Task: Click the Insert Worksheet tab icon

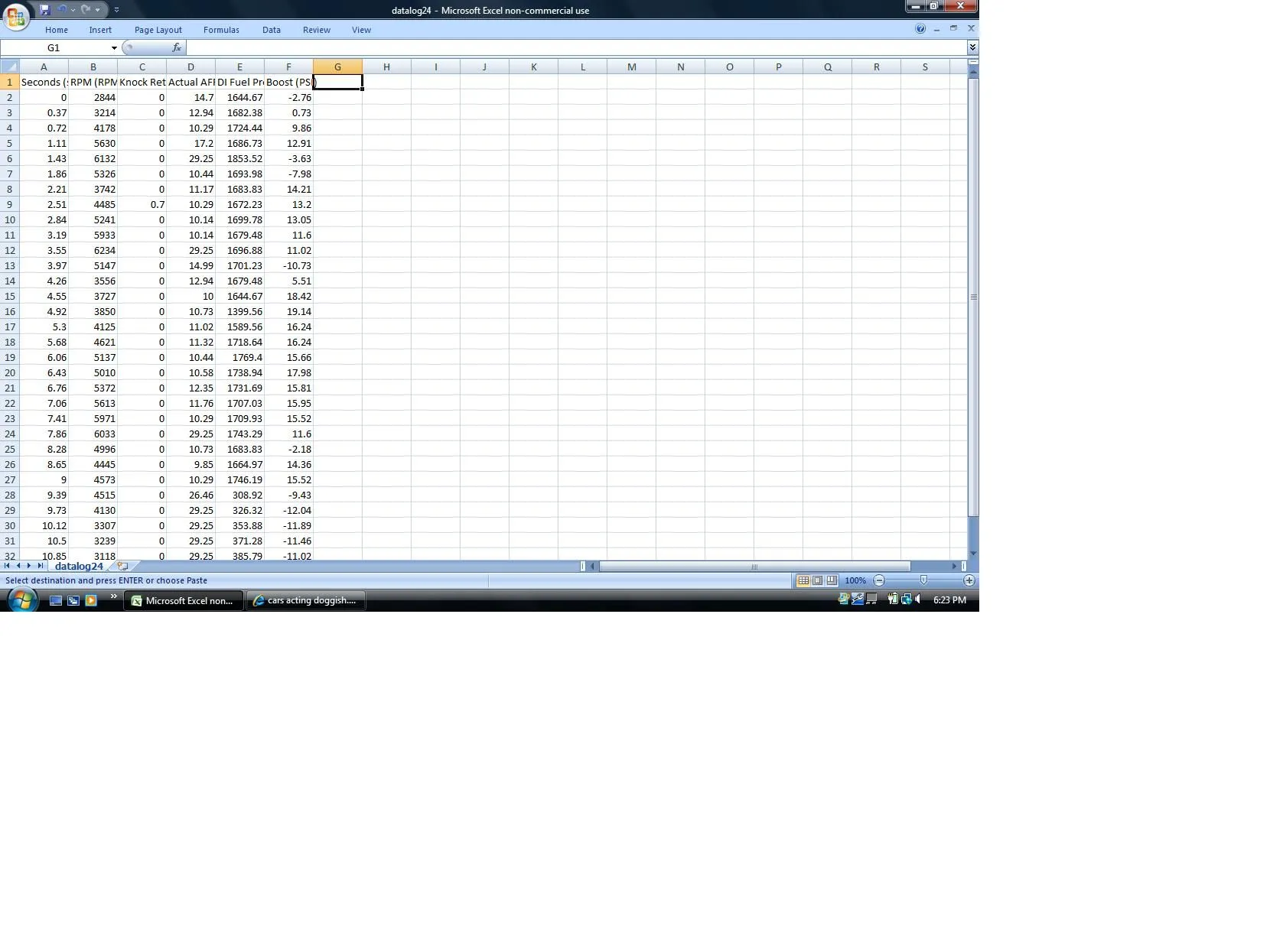Action: (x=122, y=567)
